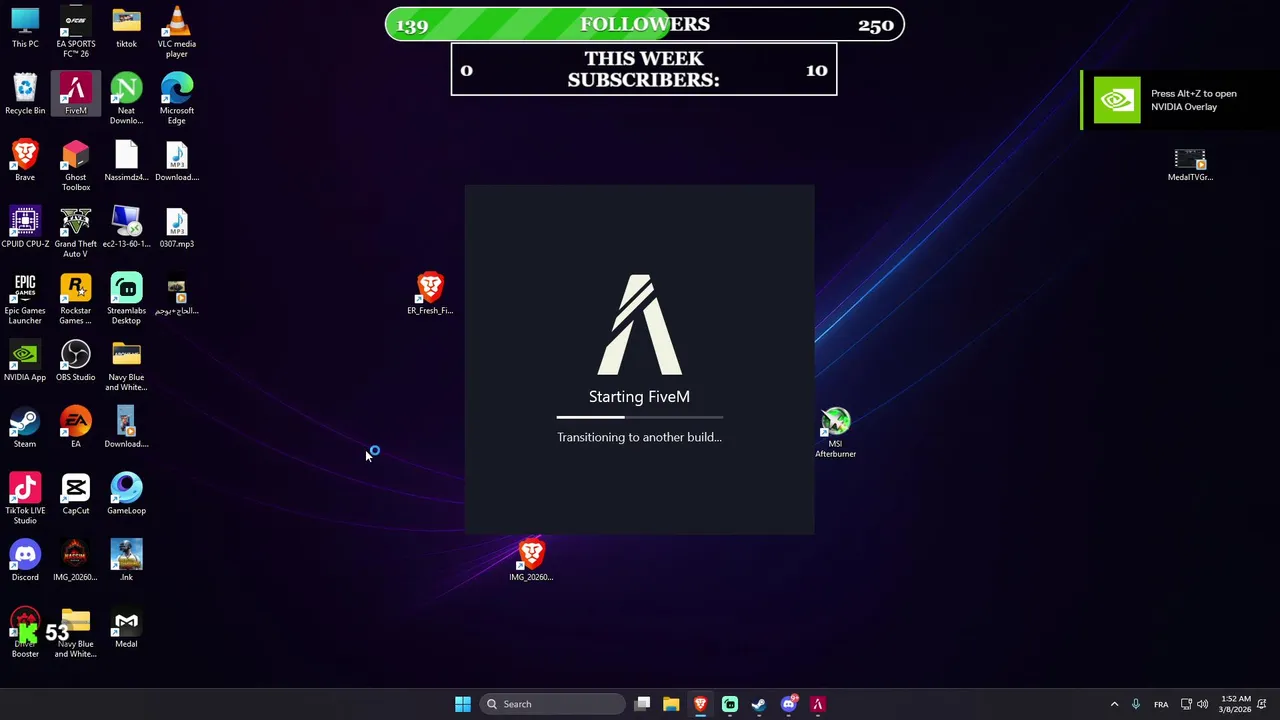Launch the Brave desktop shortcut
Image resolution: width=1280 pixels, height=720 pixels.
tap(25, 161)
